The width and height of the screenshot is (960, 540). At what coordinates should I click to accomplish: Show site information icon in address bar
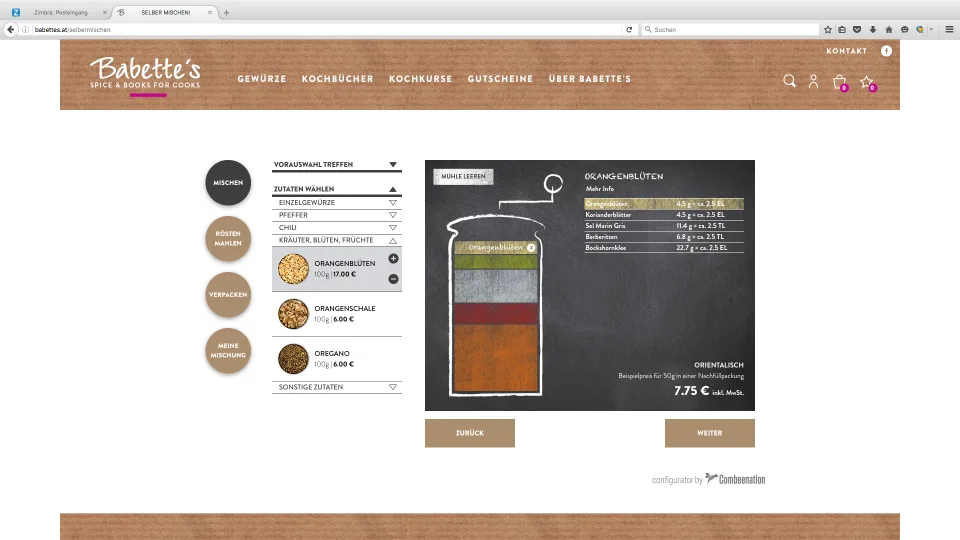[26, 29]
